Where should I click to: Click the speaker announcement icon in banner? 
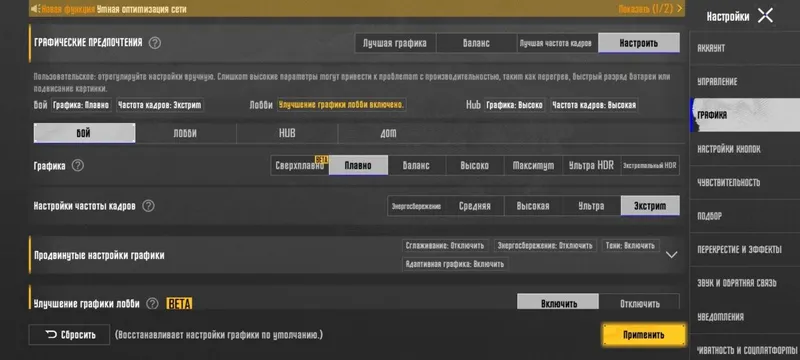point(35,9)
